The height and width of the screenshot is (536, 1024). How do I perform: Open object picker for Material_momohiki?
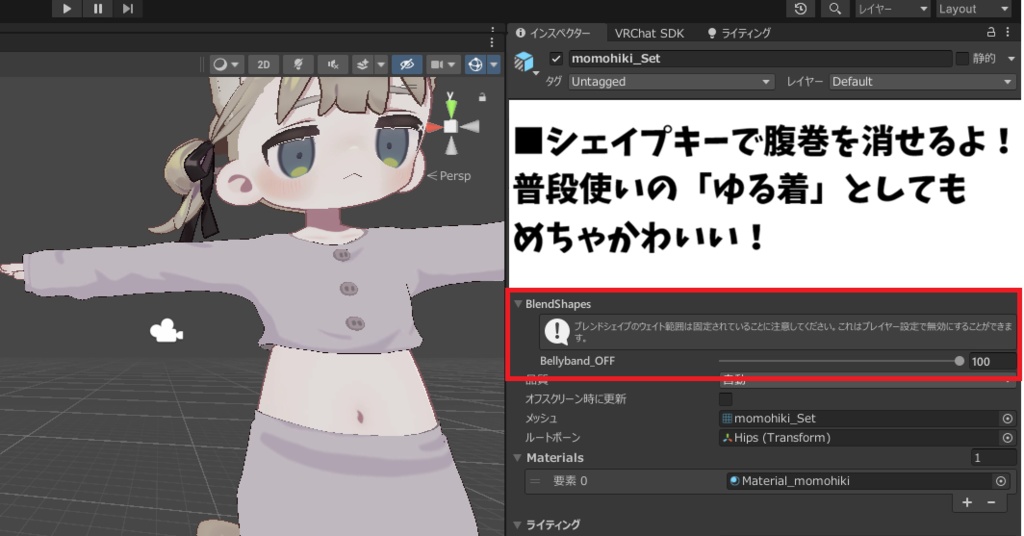pos(1000,481)
